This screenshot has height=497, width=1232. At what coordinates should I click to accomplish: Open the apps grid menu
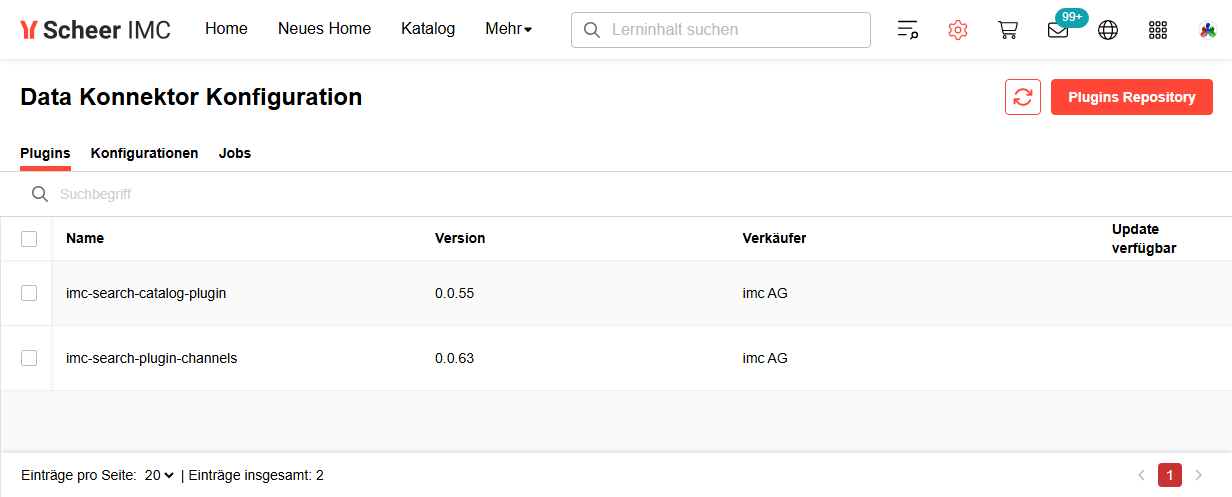pos(1158,30)
